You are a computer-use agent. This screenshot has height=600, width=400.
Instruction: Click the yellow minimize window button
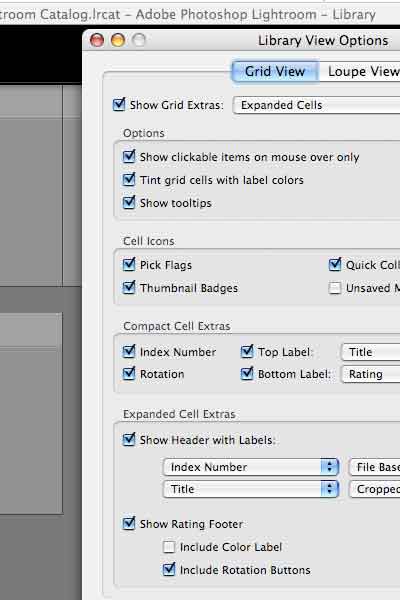(118, 40)
